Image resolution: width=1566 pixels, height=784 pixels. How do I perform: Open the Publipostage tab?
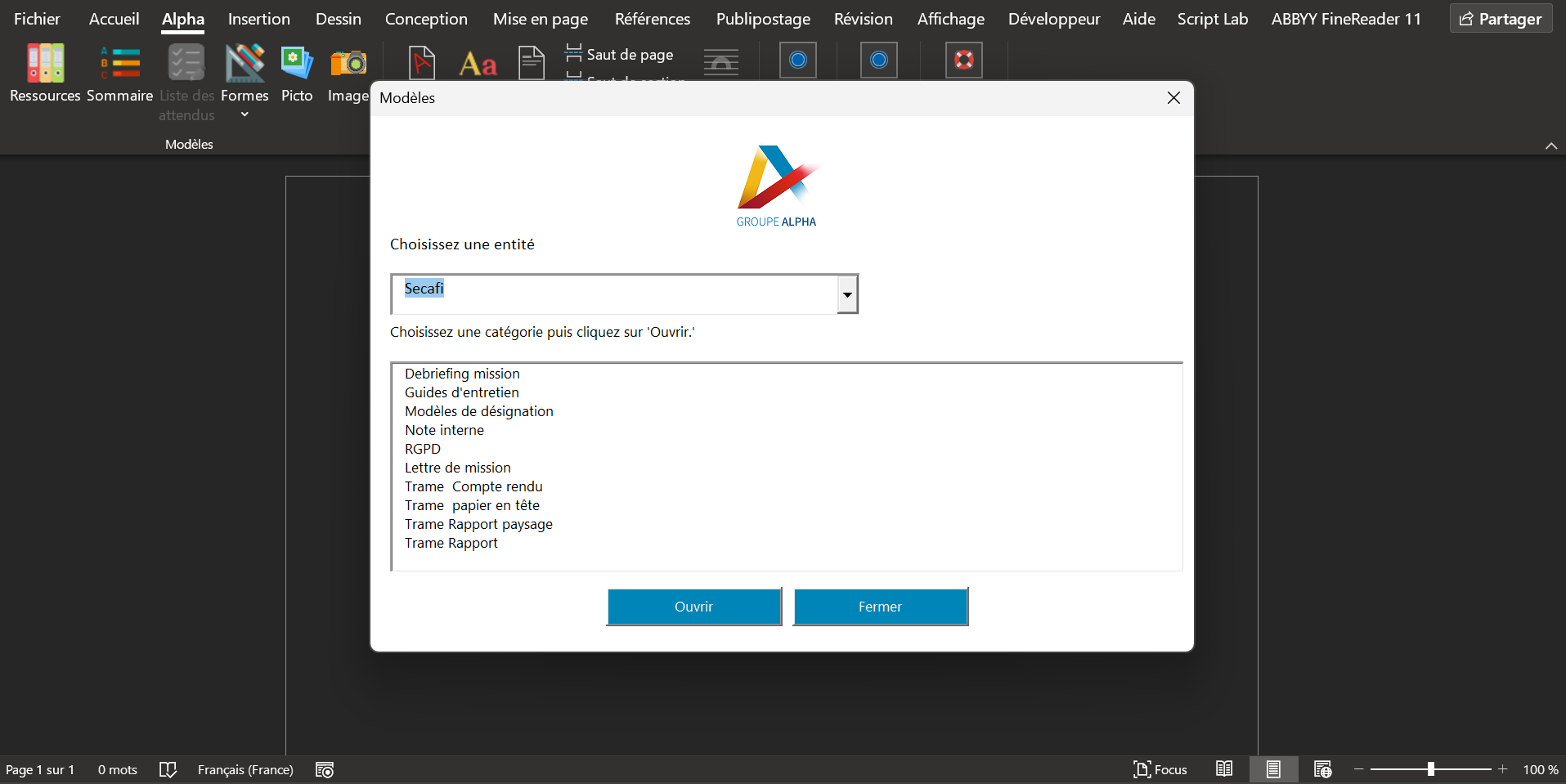764,19
